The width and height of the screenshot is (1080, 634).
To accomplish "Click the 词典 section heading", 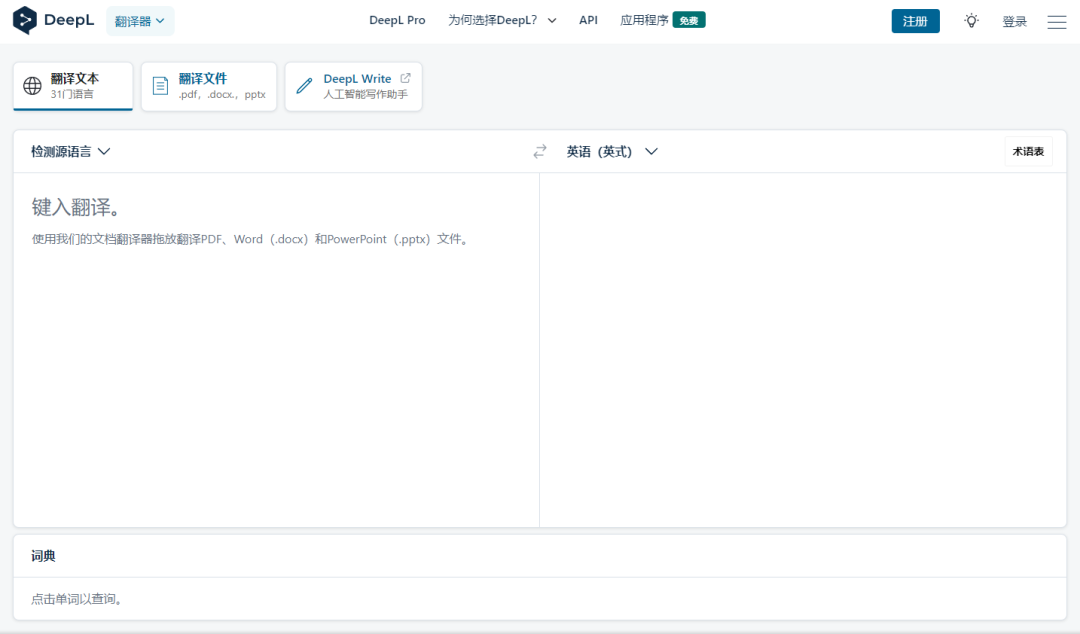I will pos(43,556).
